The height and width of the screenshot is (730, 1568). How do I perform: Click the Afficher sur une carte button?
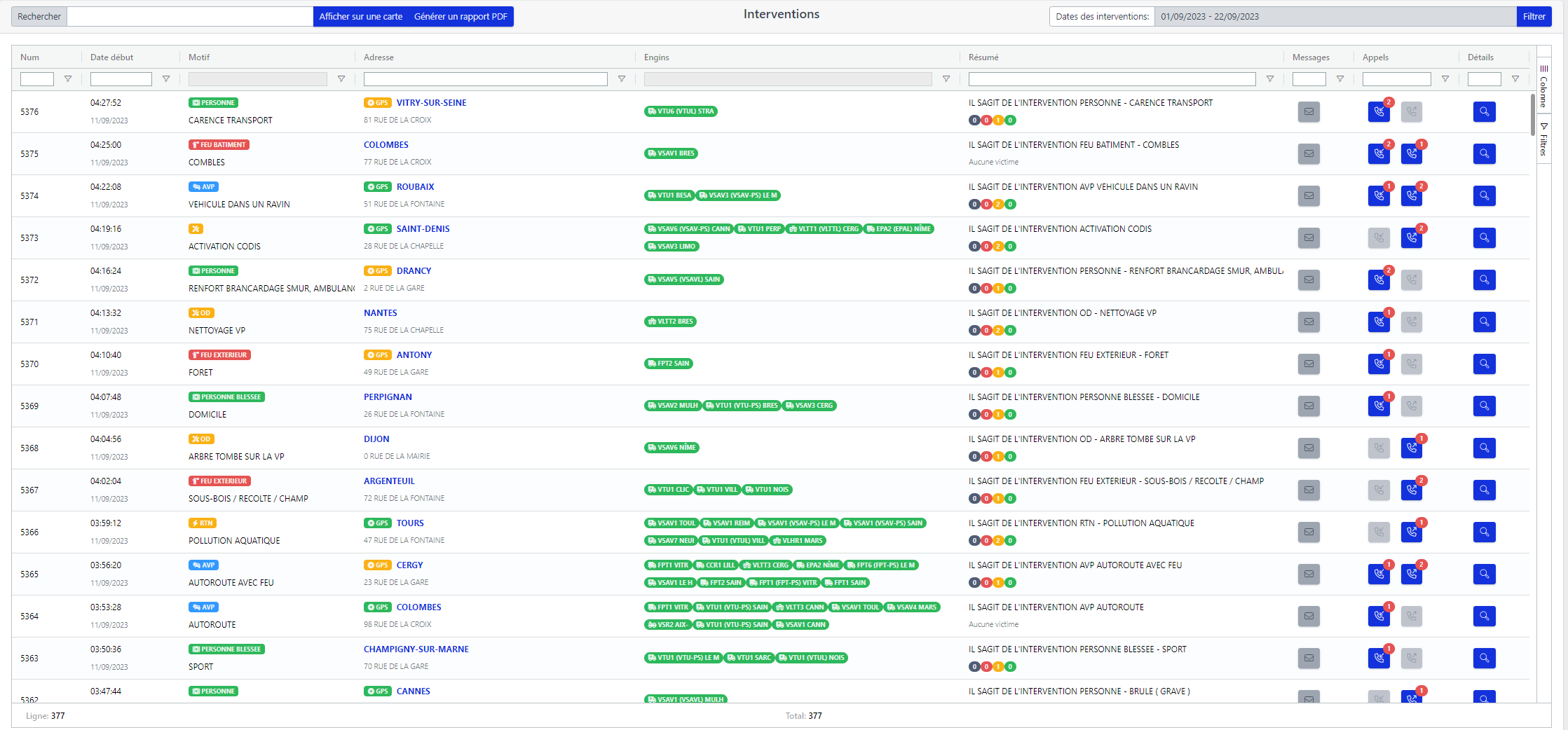[x=360, y=16]
